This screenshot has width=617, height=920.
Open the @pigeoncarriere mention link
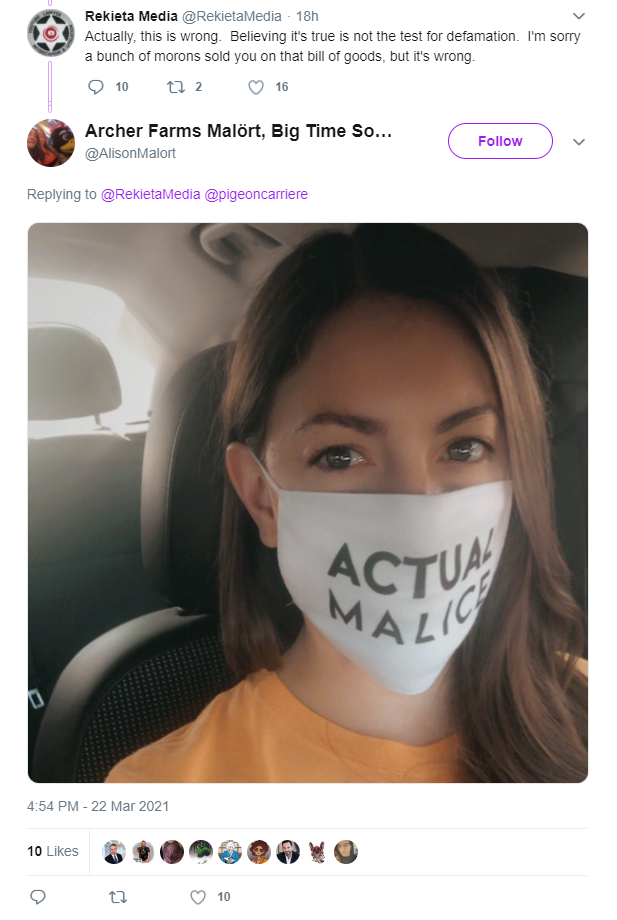click(256, 194)
